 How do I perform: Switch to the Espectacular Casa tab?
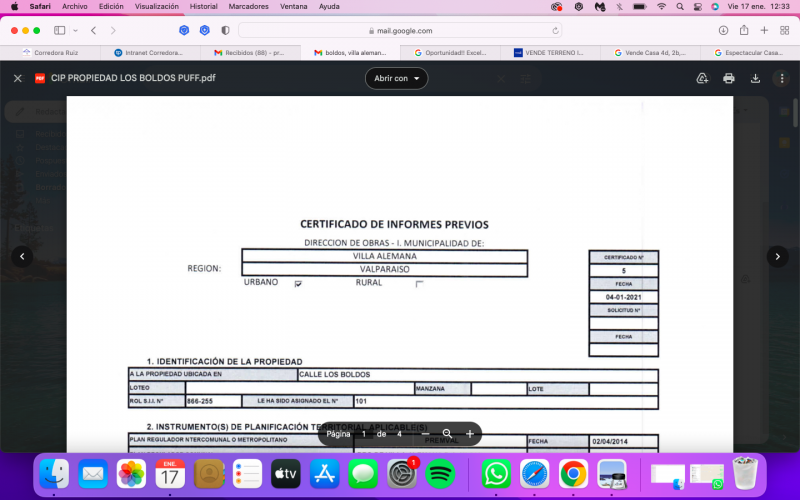tap(750, 53)
